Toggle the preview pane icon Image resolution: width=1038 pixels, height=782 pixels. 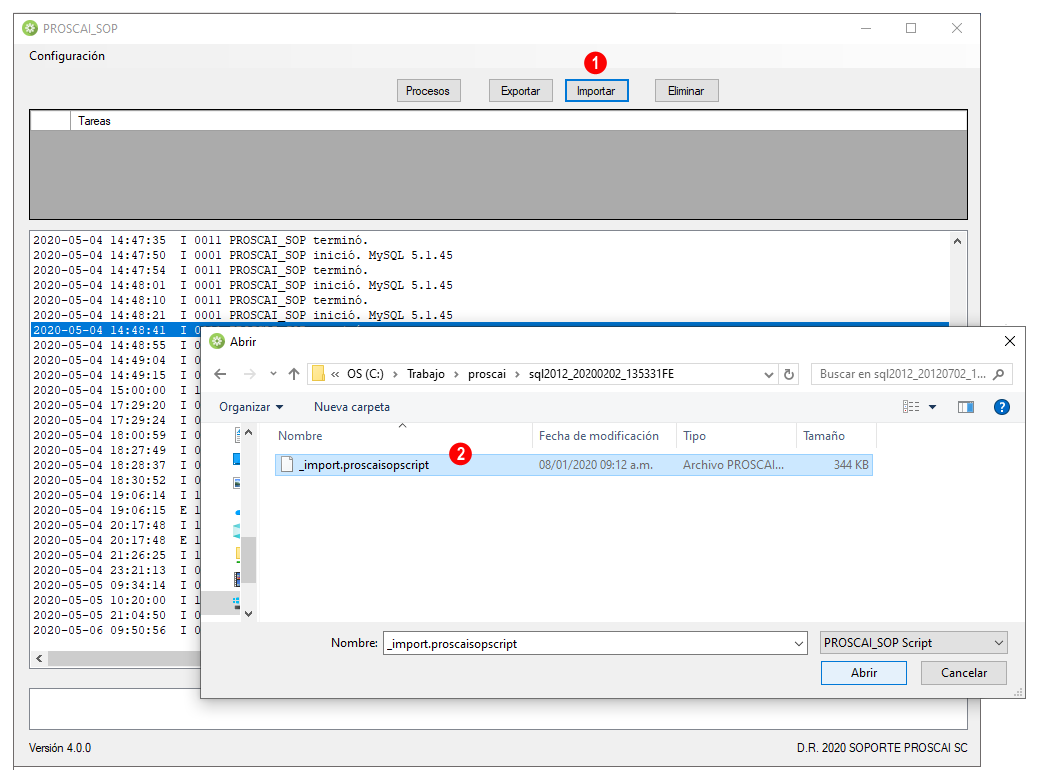pyautogui.click(x=966, y=407)
